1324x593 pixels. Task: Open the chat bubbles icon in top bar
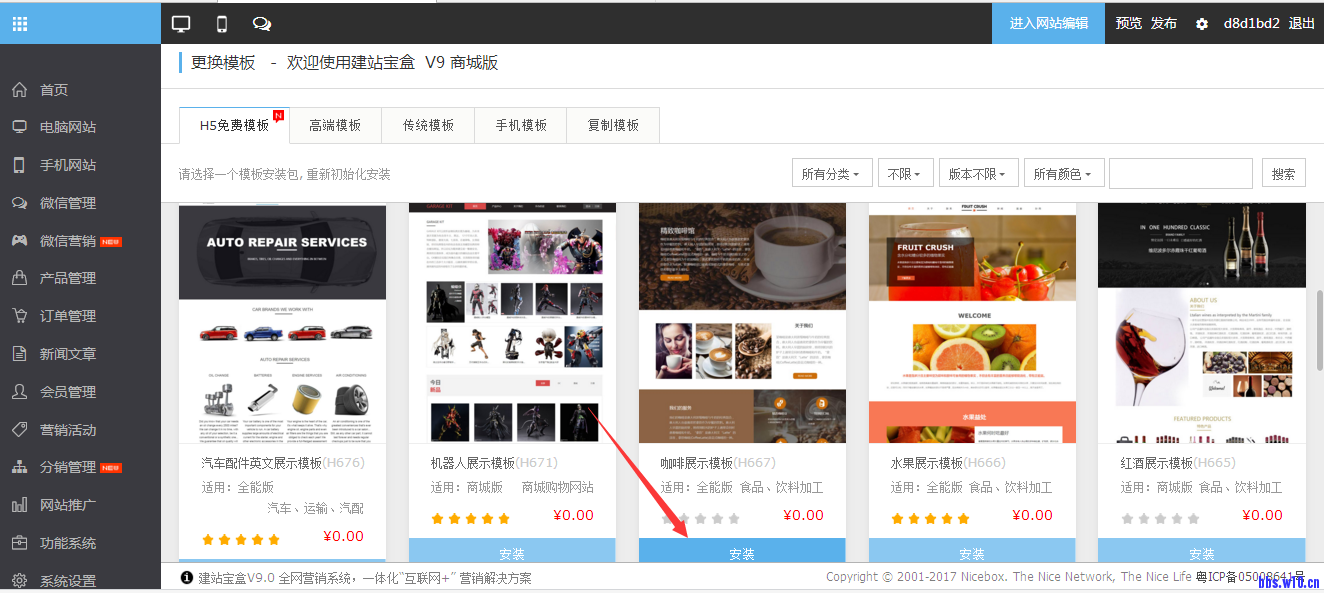click(x=262, y=24)
